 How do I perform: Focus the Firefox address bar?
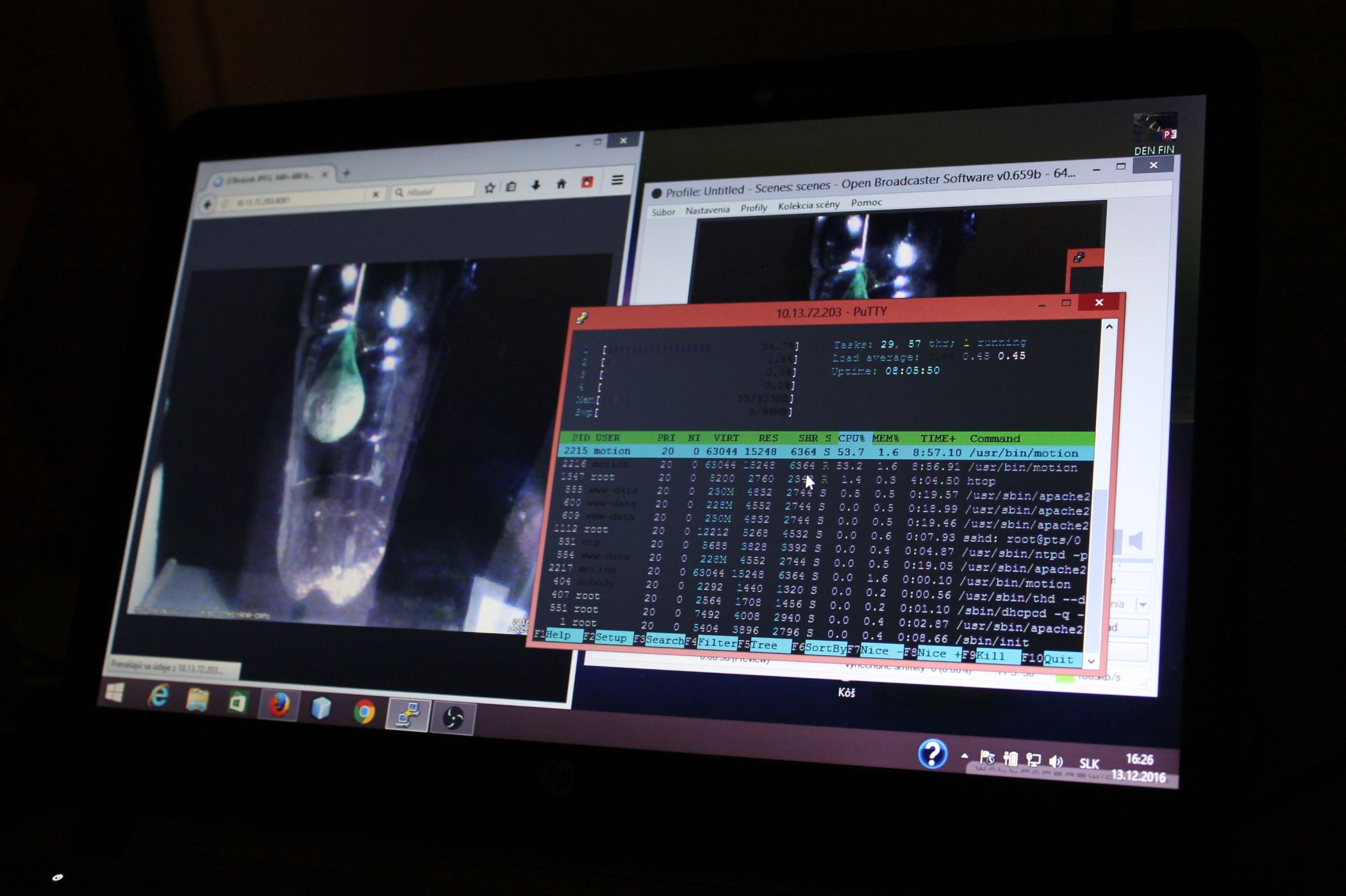click(295, 199)
